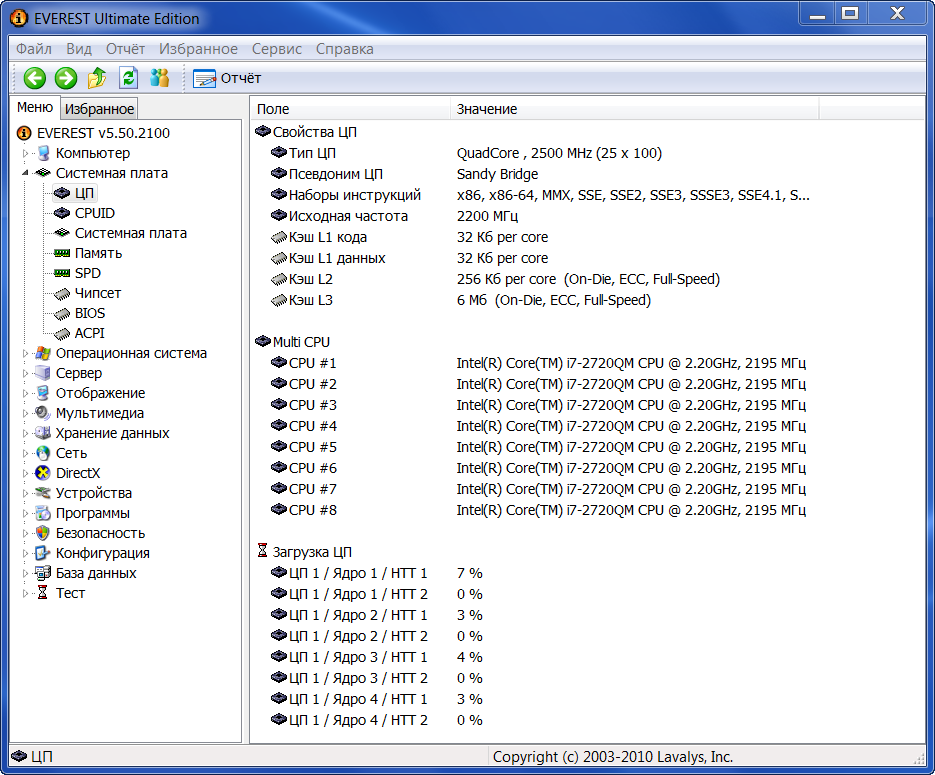The height and width of the screenshot is (775, 935).
Task: Open user management via people toolbar icon
Action: [160, 78]
